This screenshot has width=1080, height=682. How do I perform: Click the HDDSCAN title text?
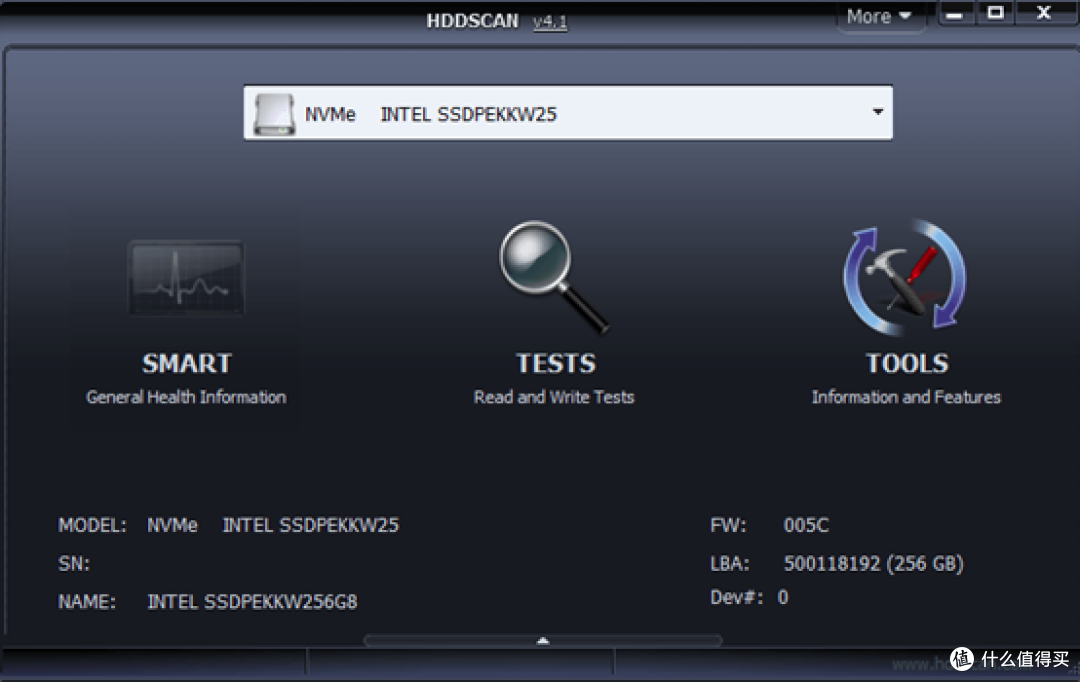click(x=472, y=21)
